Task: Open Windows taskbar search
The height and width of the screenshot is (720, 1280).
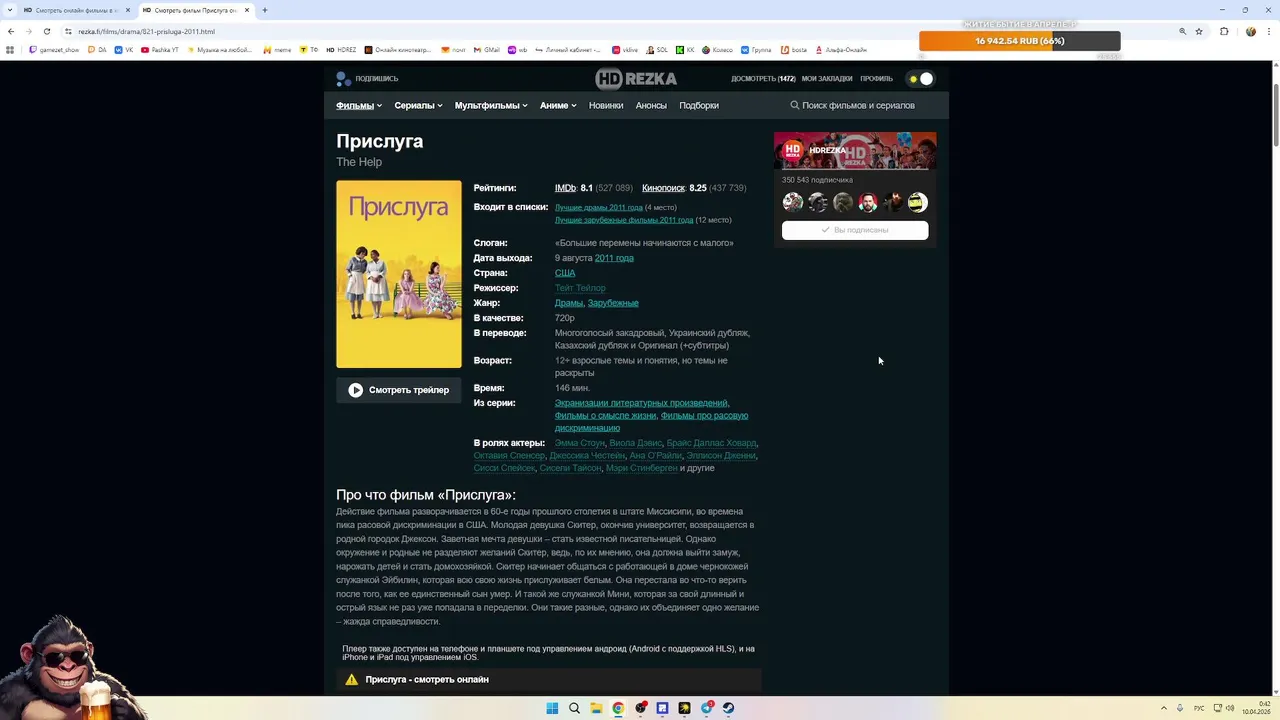Action: click(574, 708)
